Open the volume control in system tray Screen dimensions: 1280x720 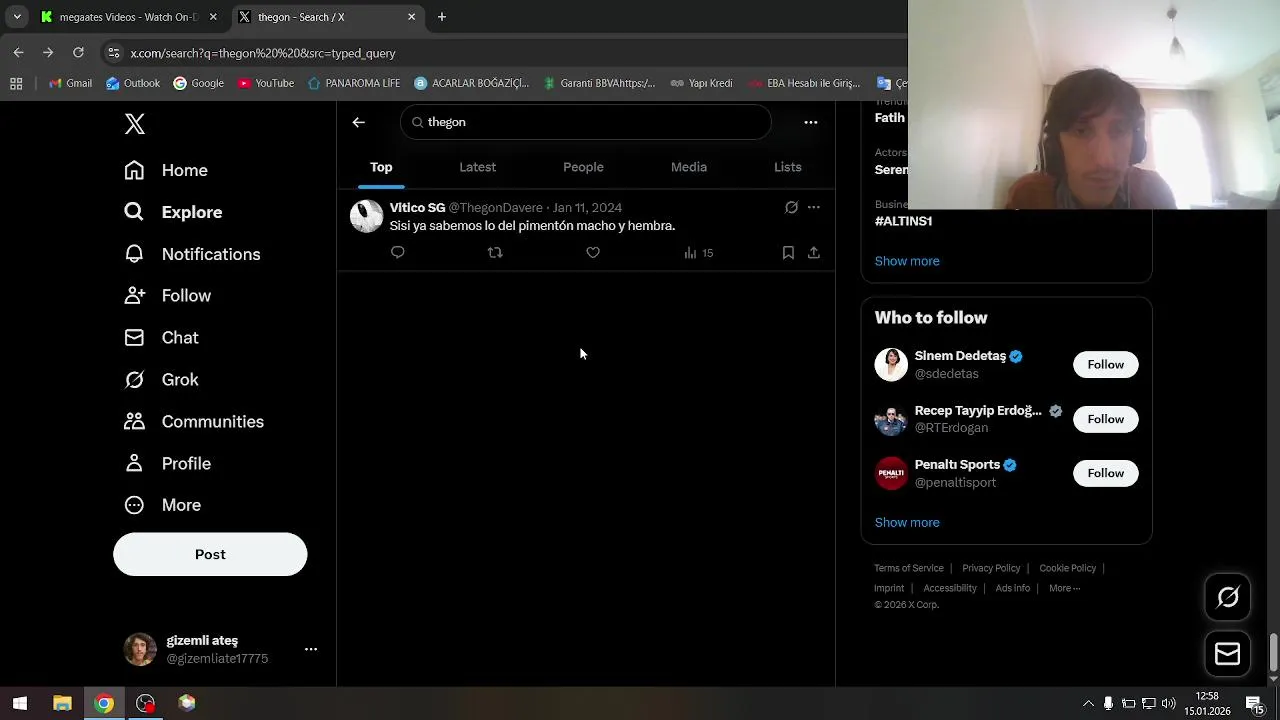[1168, 704]
